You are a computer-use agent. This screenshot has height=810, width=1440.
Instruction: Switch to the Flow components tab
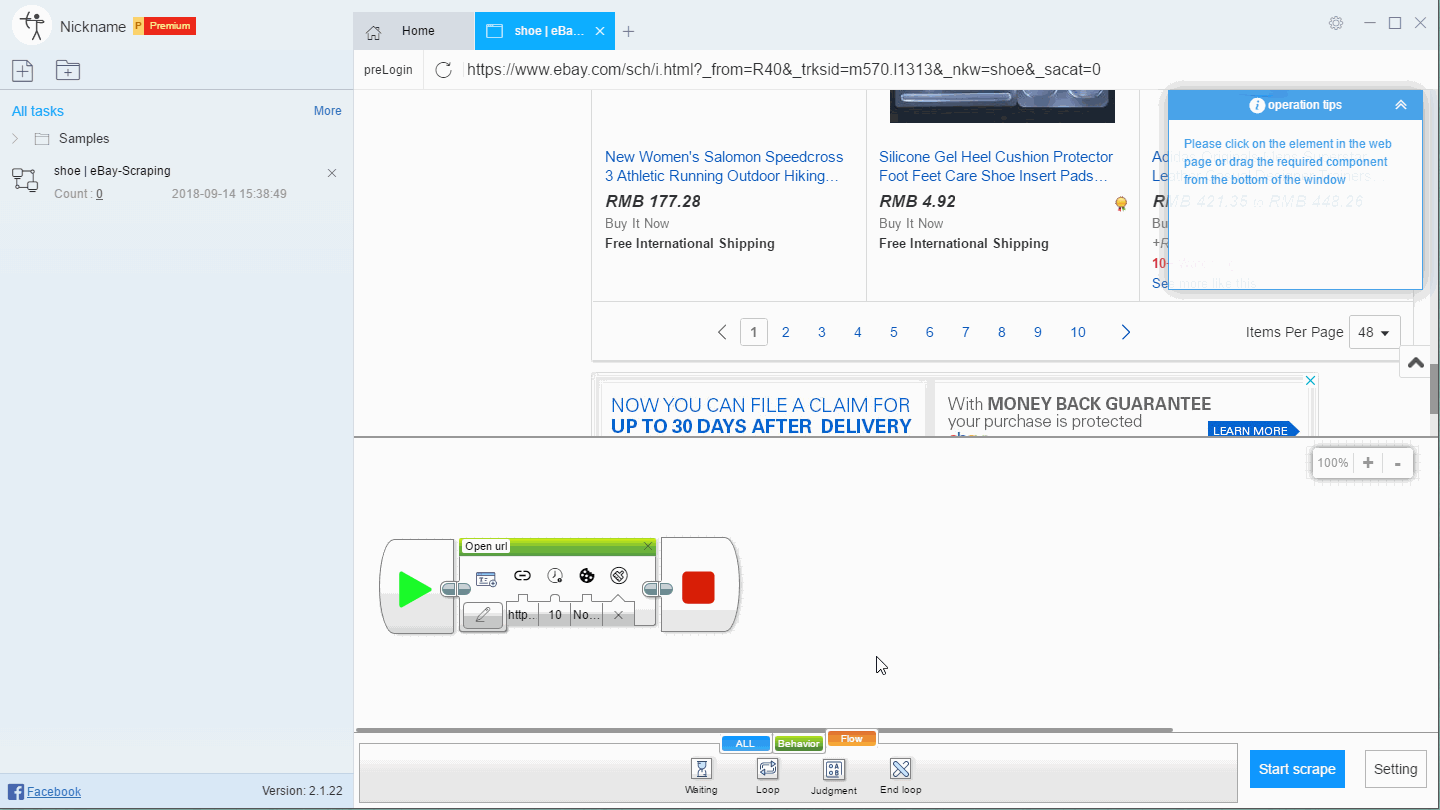pyautogui.click(x=851, y=739)
